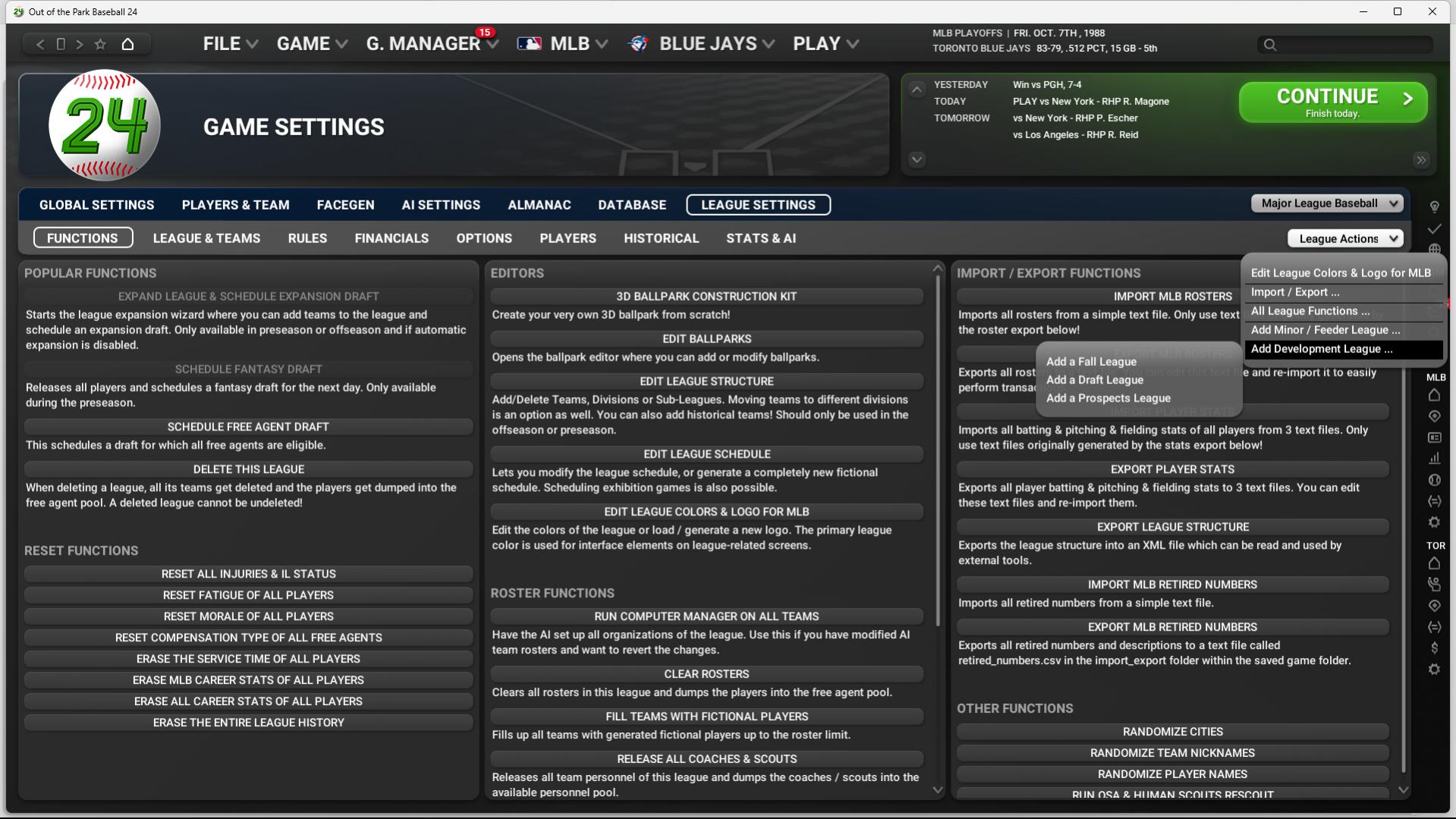The width and height of the screenshot is (1456, 819).
Task: Click the Editors panel vertical scrollbar
Action: tap(938, 455)
